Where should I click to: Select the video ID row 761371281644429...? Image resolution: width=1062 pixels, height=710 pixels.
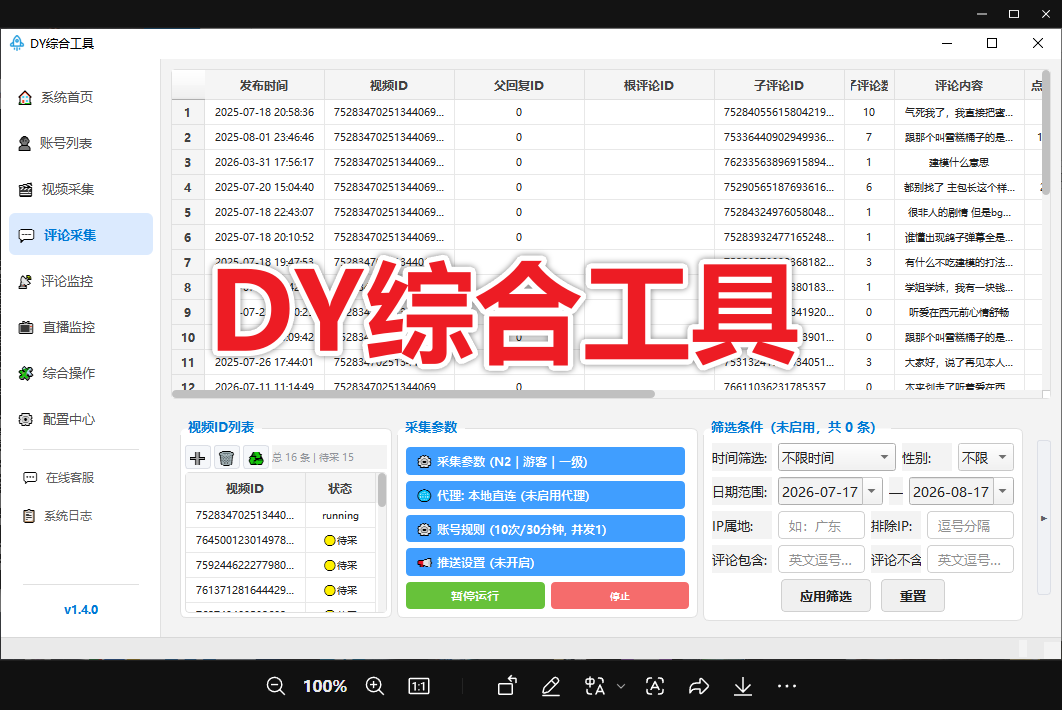point(245,590)
